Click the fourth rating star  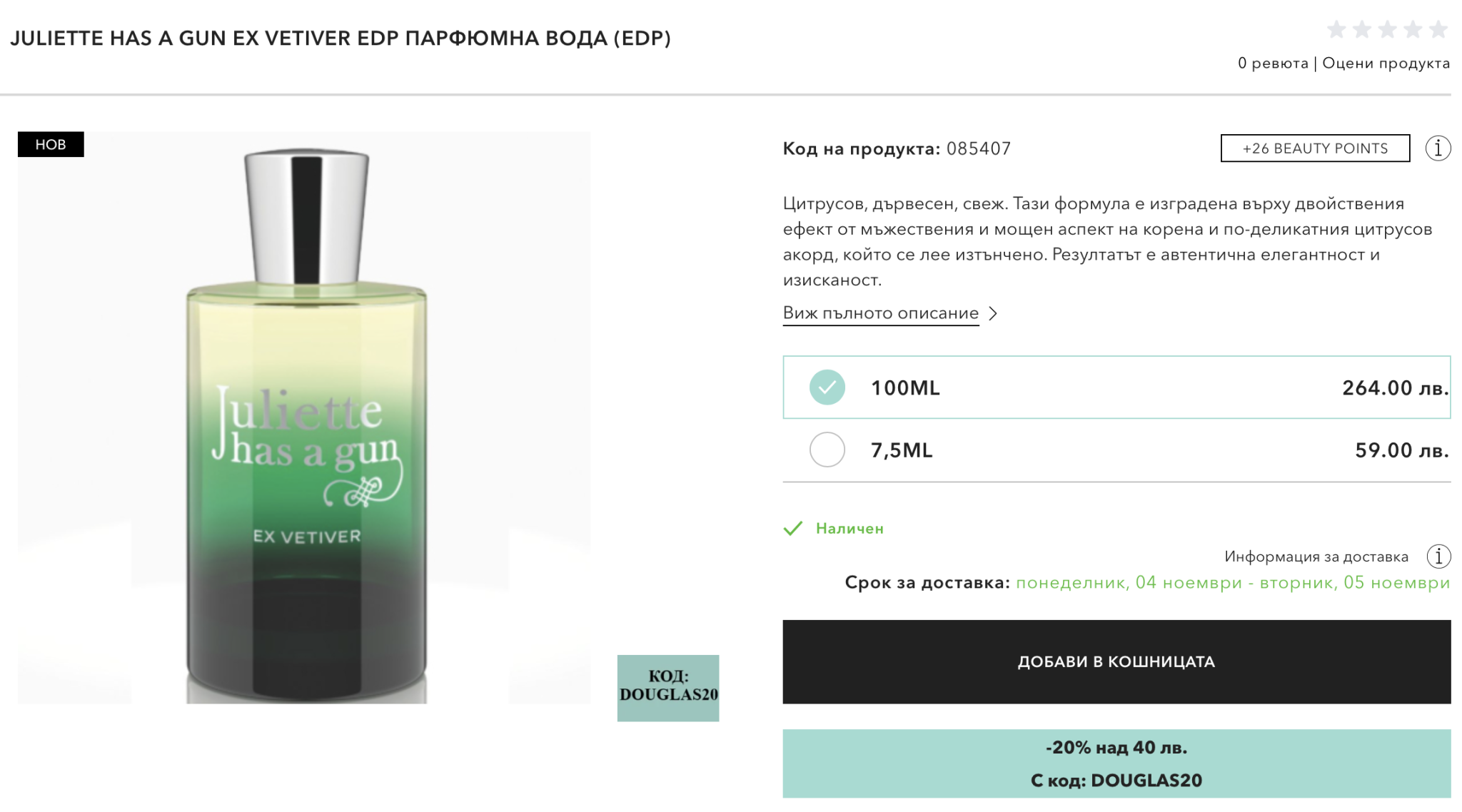[x=1413, y=30]
